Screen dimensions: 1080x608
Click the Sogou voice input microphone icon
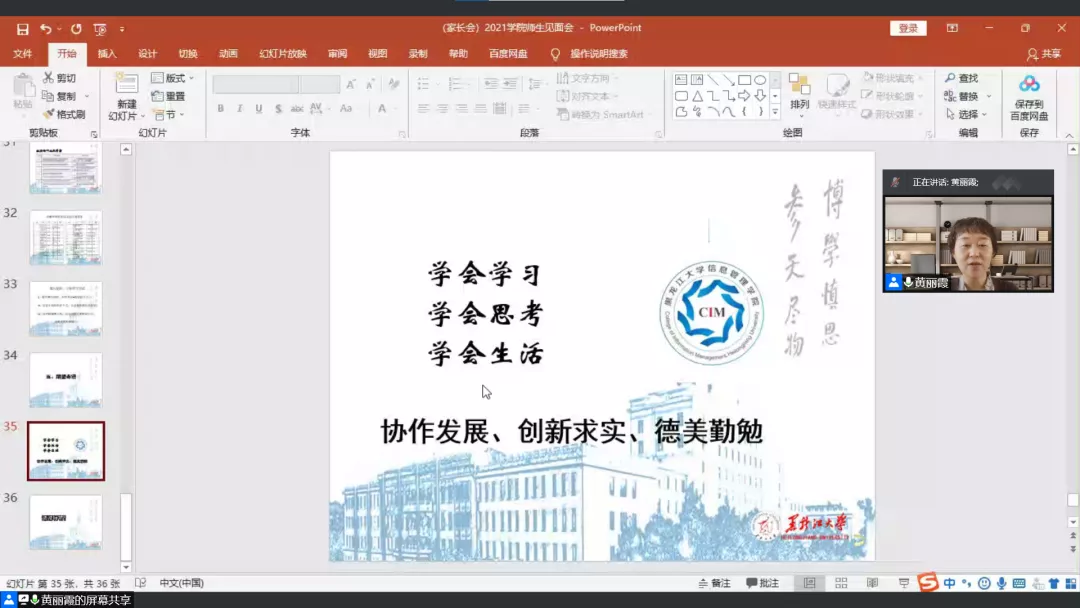click(1001, 583)
